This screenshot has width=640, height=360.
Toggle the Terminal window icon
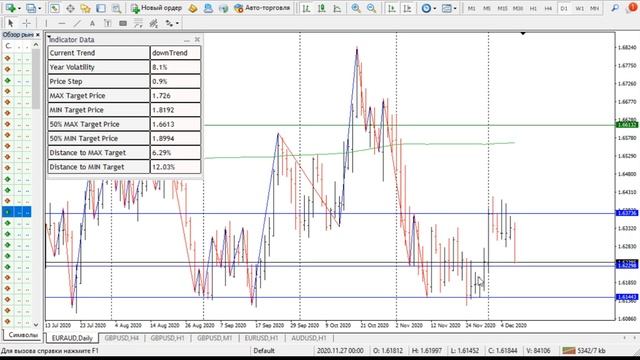(101, 8)
